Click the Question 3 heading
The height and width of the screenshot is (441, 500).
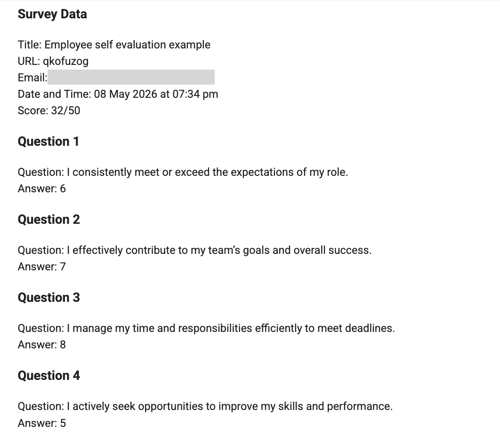point(49,297)
